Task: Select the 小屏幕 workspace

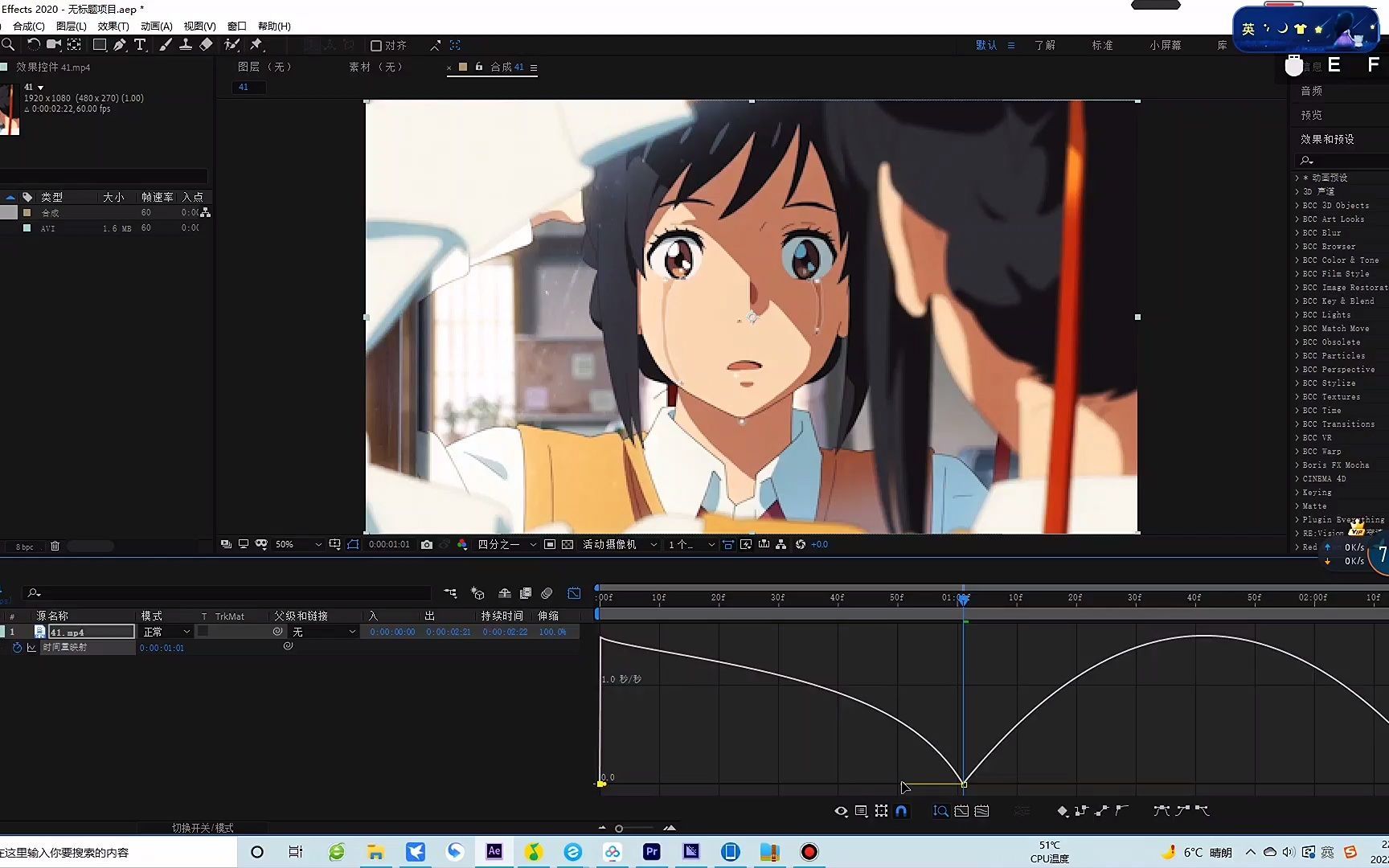Action: point(1165,45)
